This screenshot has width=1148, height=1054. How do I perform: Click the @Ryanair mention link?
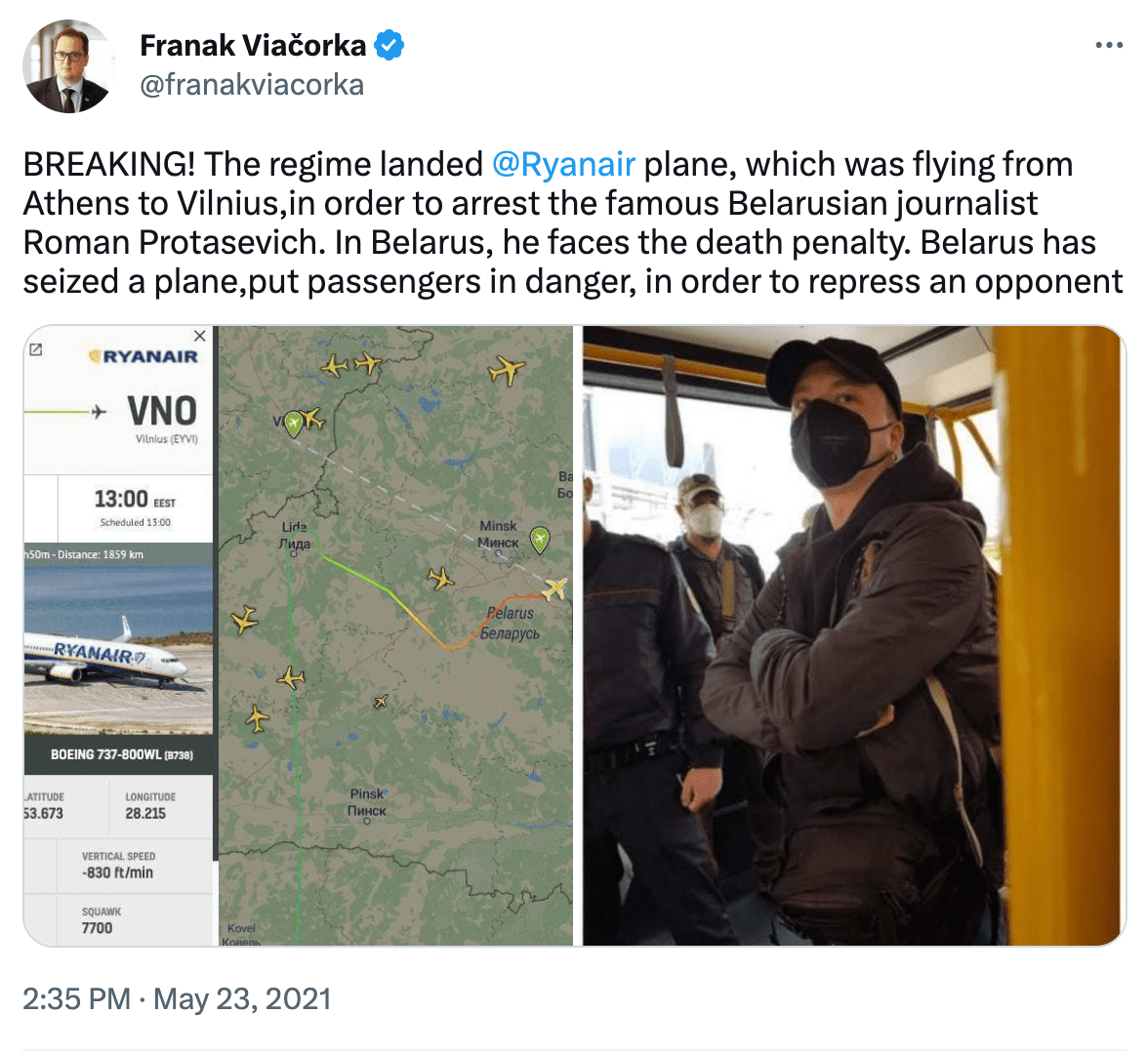tap(563, 164)
